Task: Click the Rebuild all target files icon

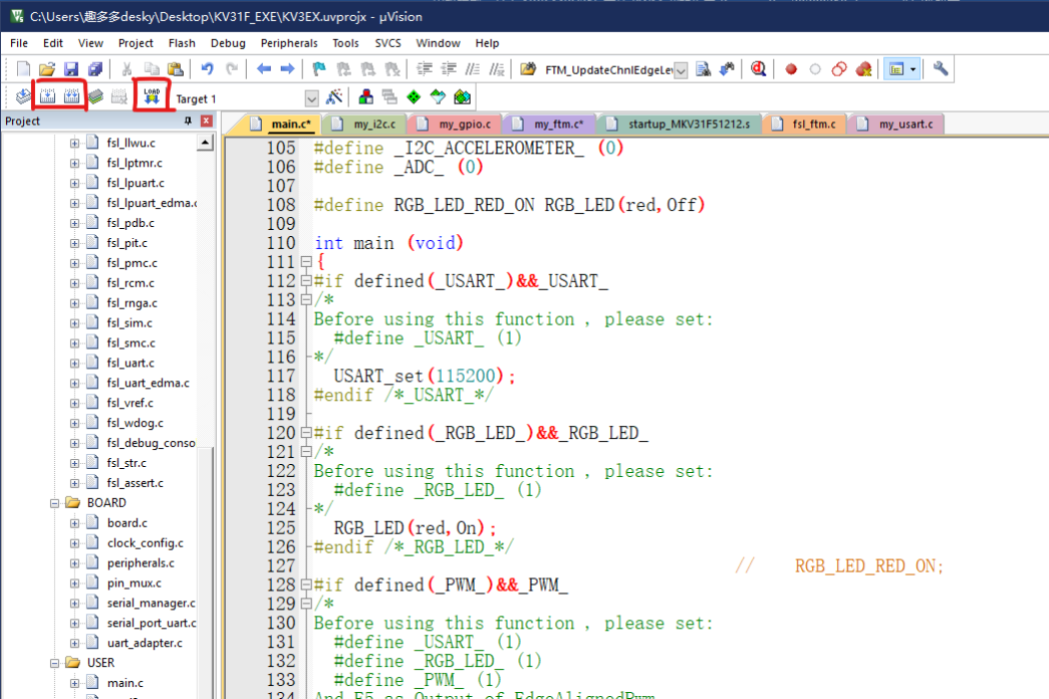Action: pos(71,97)
